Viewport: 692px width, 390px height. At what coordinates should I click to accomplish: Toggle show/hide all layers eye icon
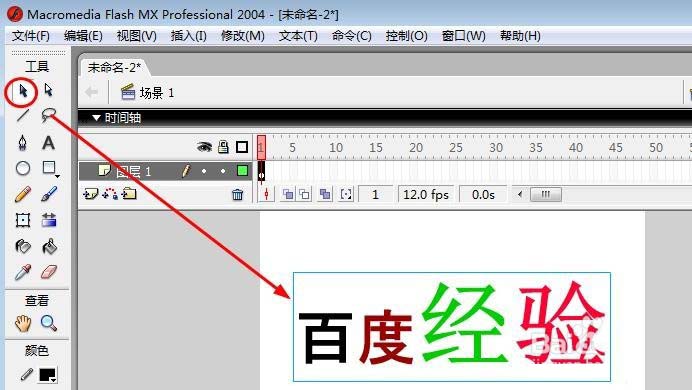(x=204, y=147)
